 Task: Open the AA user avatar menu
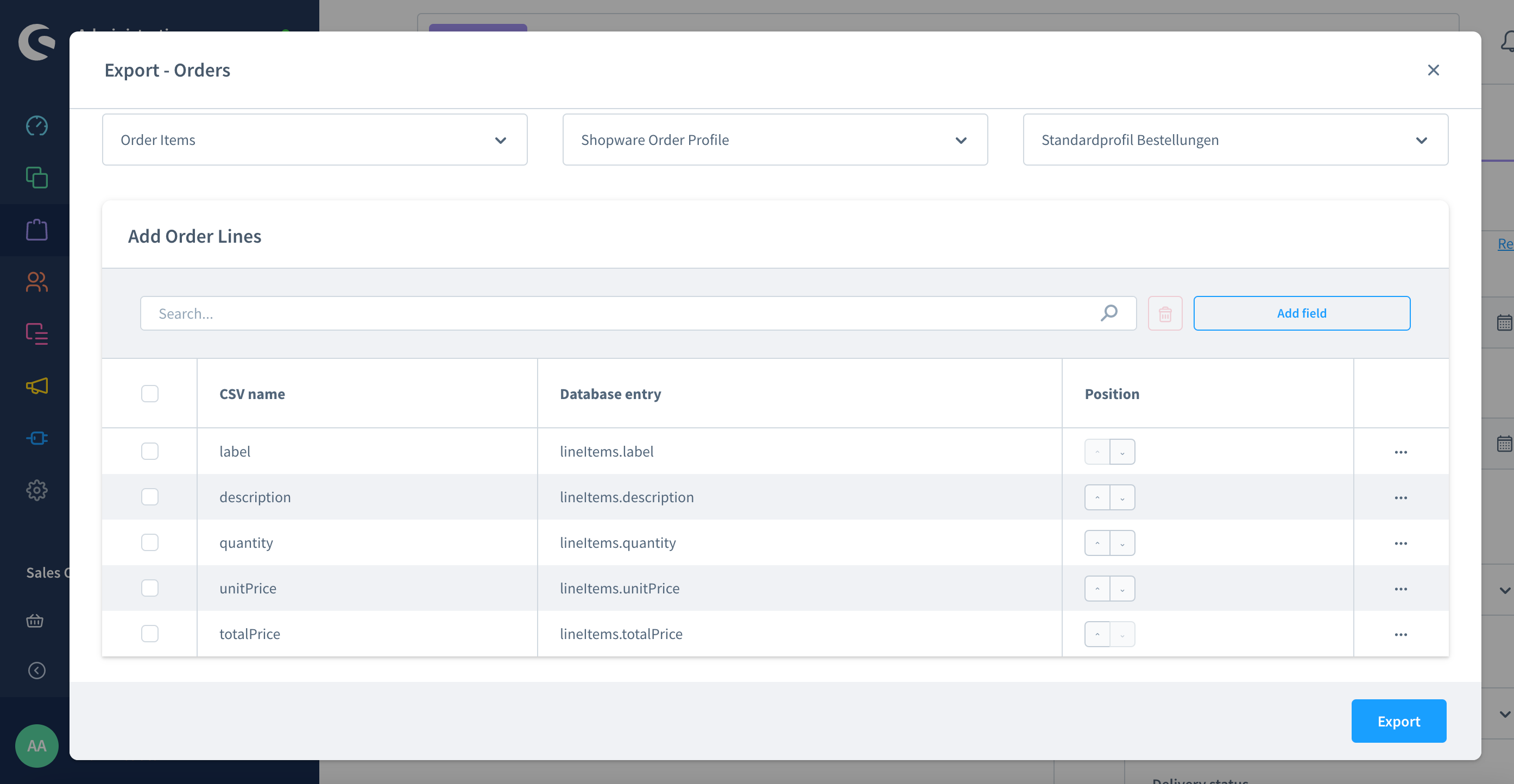tap(36, 746)
